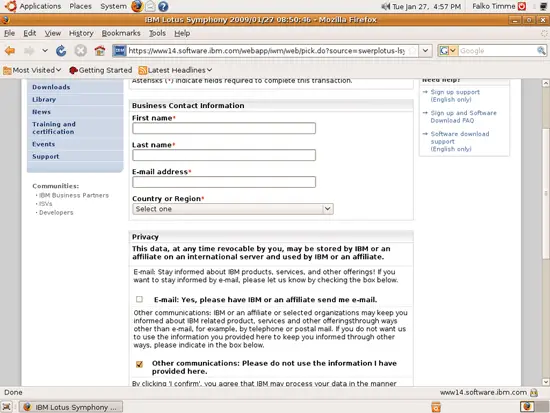550x413 pixels.
Task: Click the vertical scrollbar thumb
Action: [545, 193]
